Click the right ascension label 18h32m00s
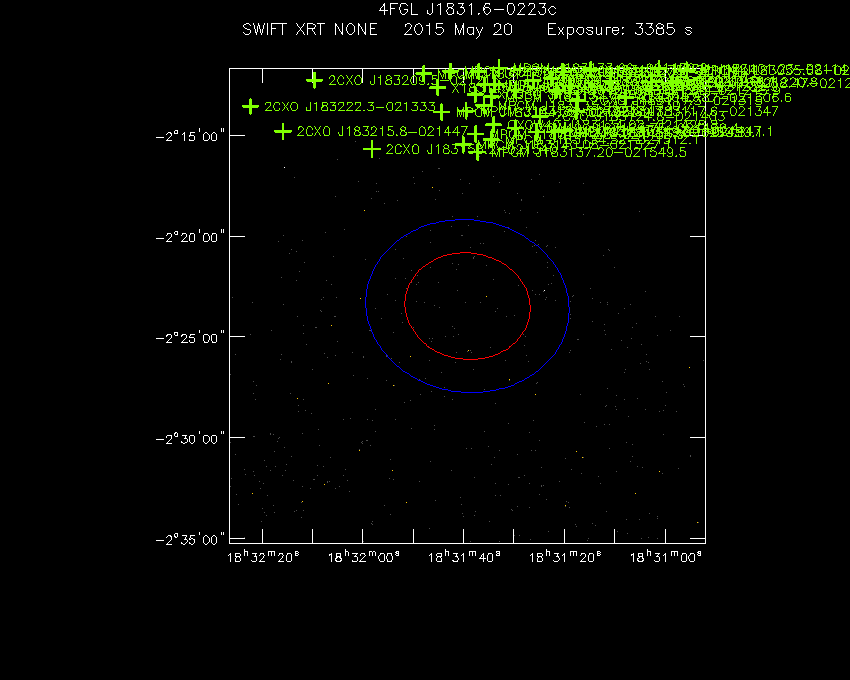The width and height of the screenshot is (850, 680). [364, 557]
